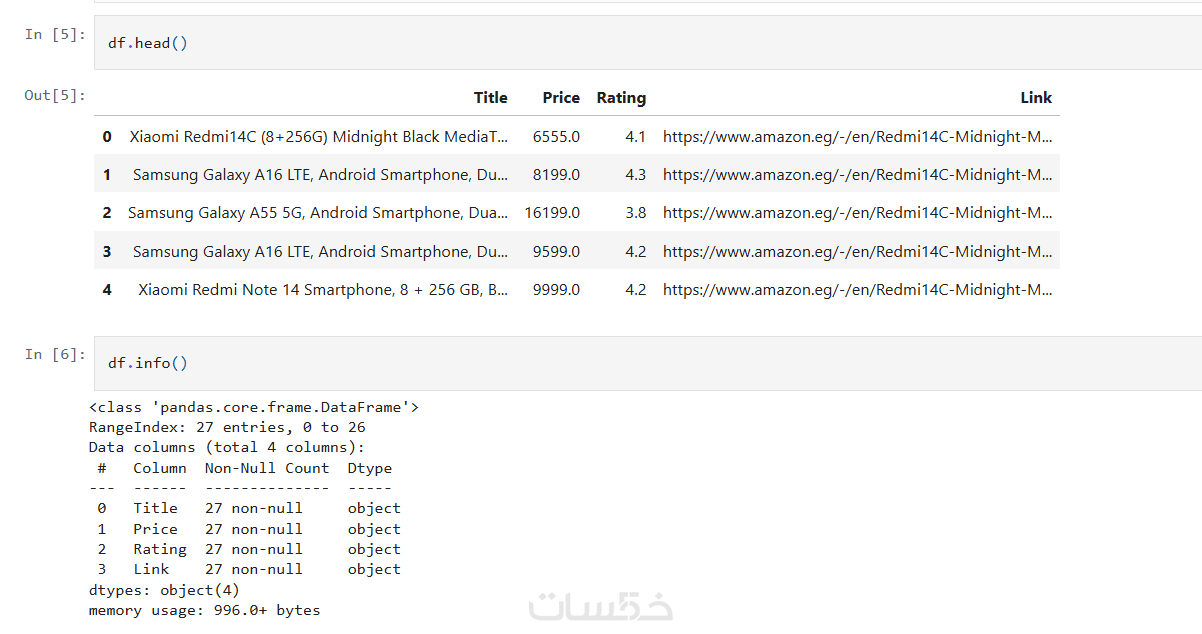Click the Samsung Galaxy A55 5G title
This screenshot has width=1202, height=634.
318,213
